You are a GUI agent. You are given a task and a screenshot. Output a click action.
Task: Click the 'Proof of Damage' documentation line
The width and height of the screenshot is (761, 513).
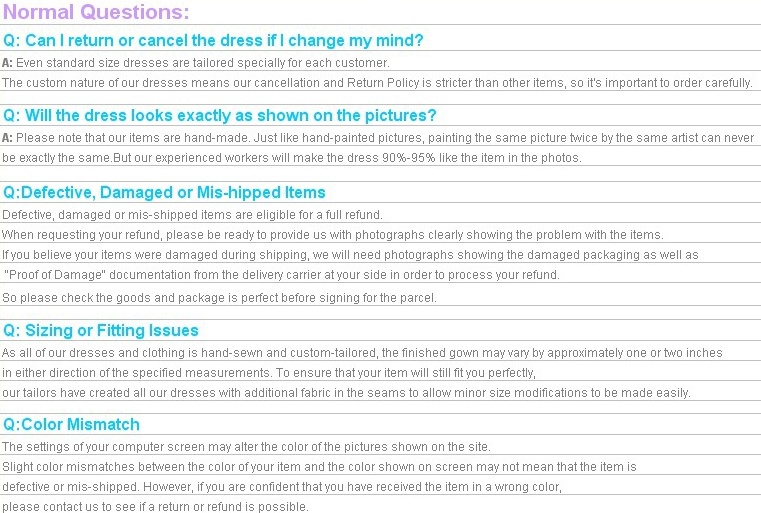coord(281,275)
